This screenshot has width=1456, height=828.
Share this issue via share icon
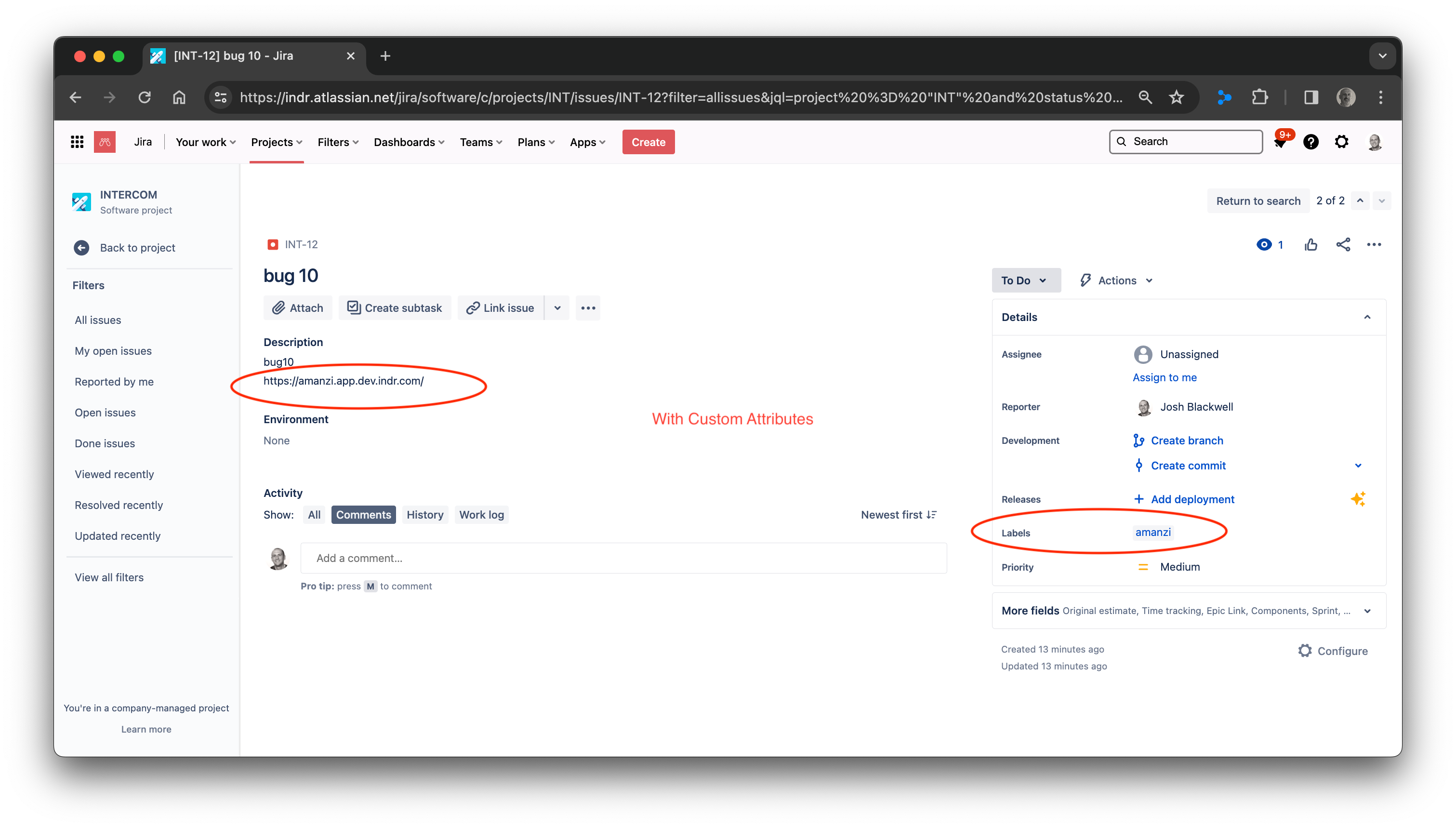[1342, 244]
